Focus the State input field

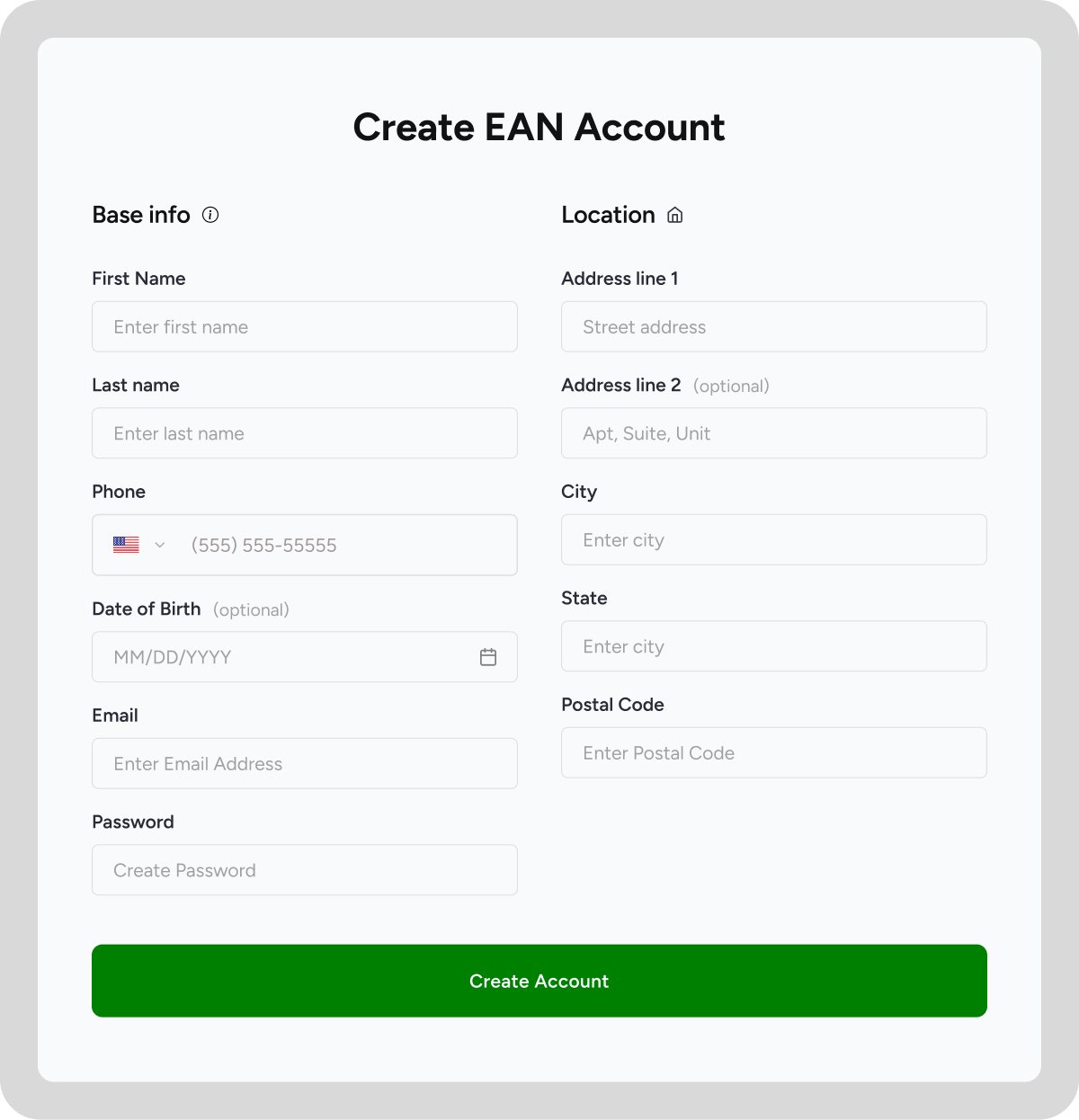click(x=773, y=646)
